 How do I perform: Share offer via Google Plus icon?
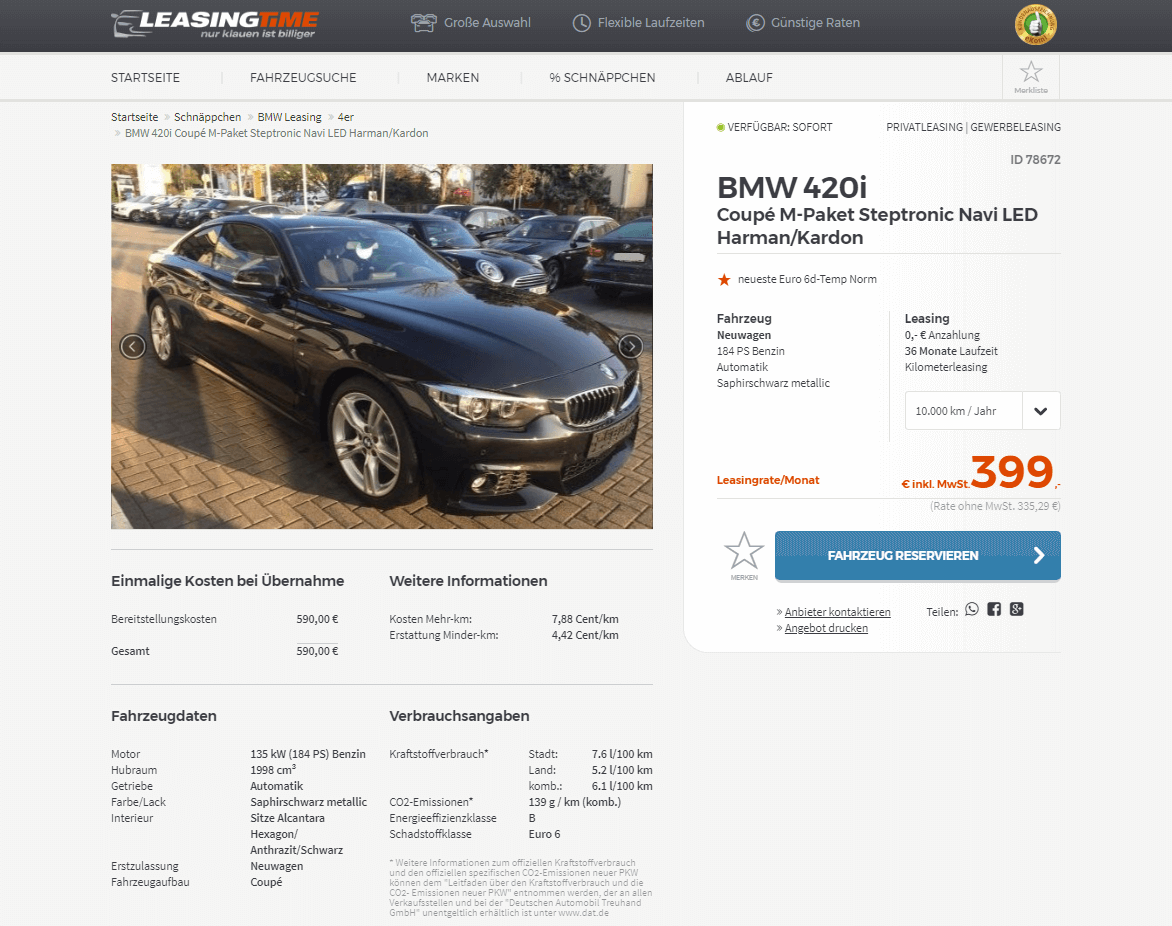[1017, 609]
